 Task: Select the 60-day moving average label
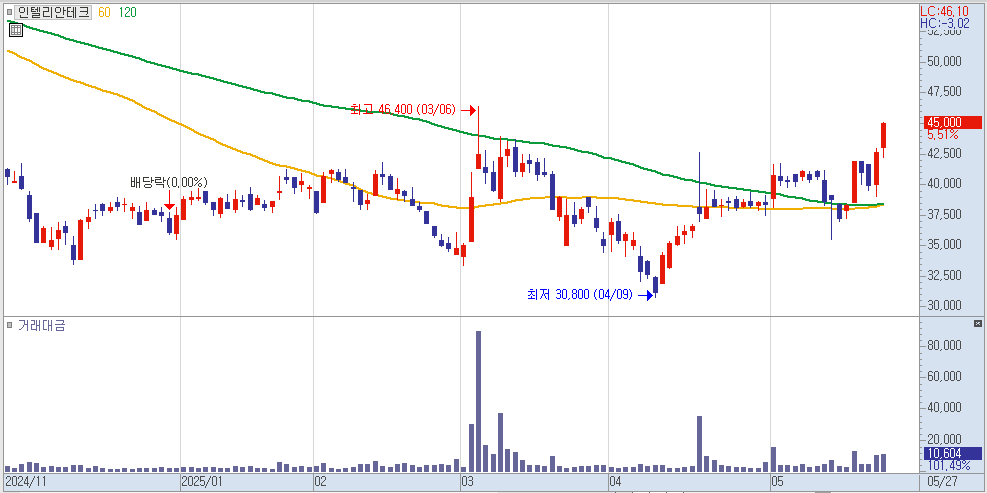click(104, 12)
